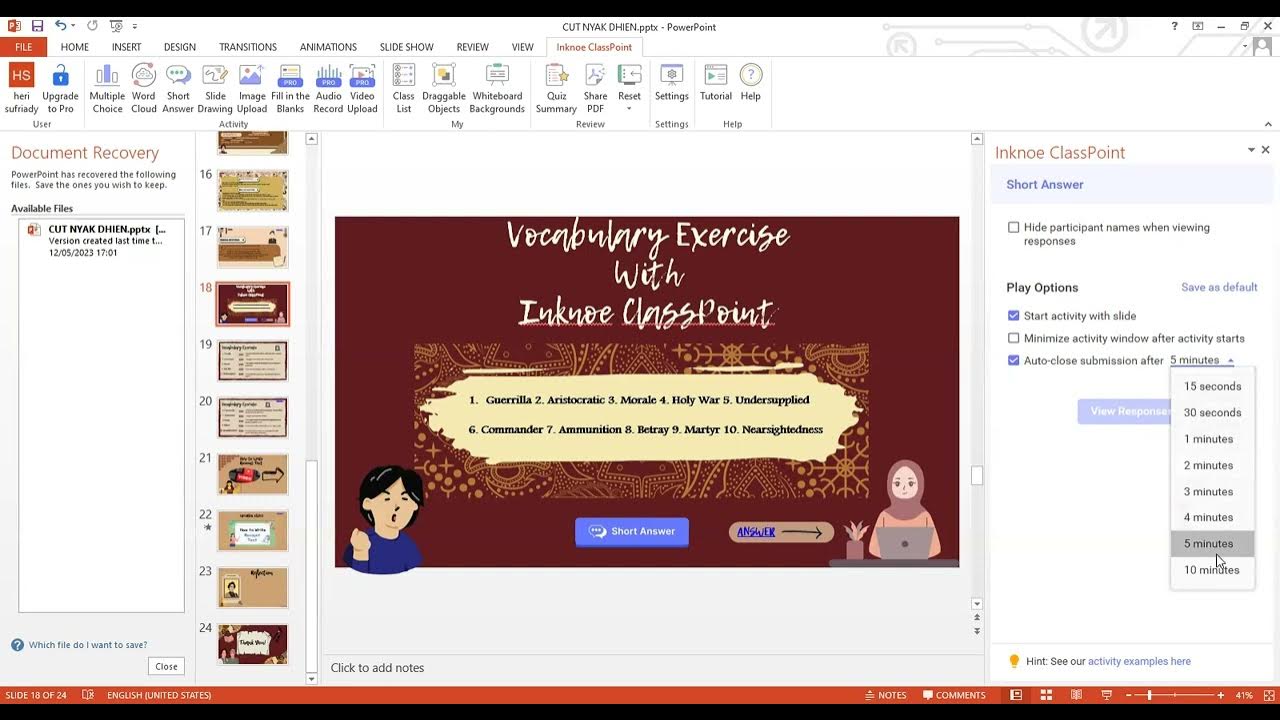
Task: Open the heri sufriady user profile
Action: (x=21, y=89)
